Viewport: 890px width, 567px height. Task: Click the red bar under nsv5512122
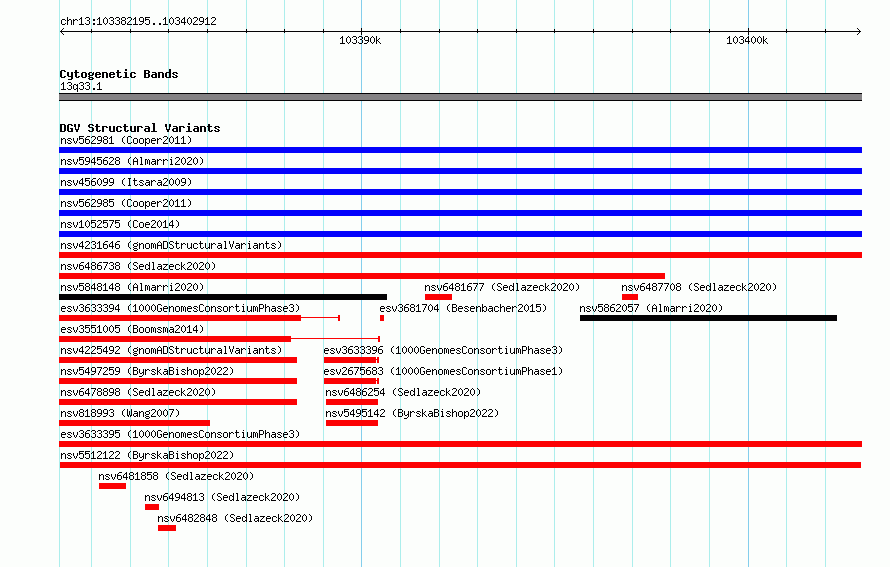tap(460, 465)
